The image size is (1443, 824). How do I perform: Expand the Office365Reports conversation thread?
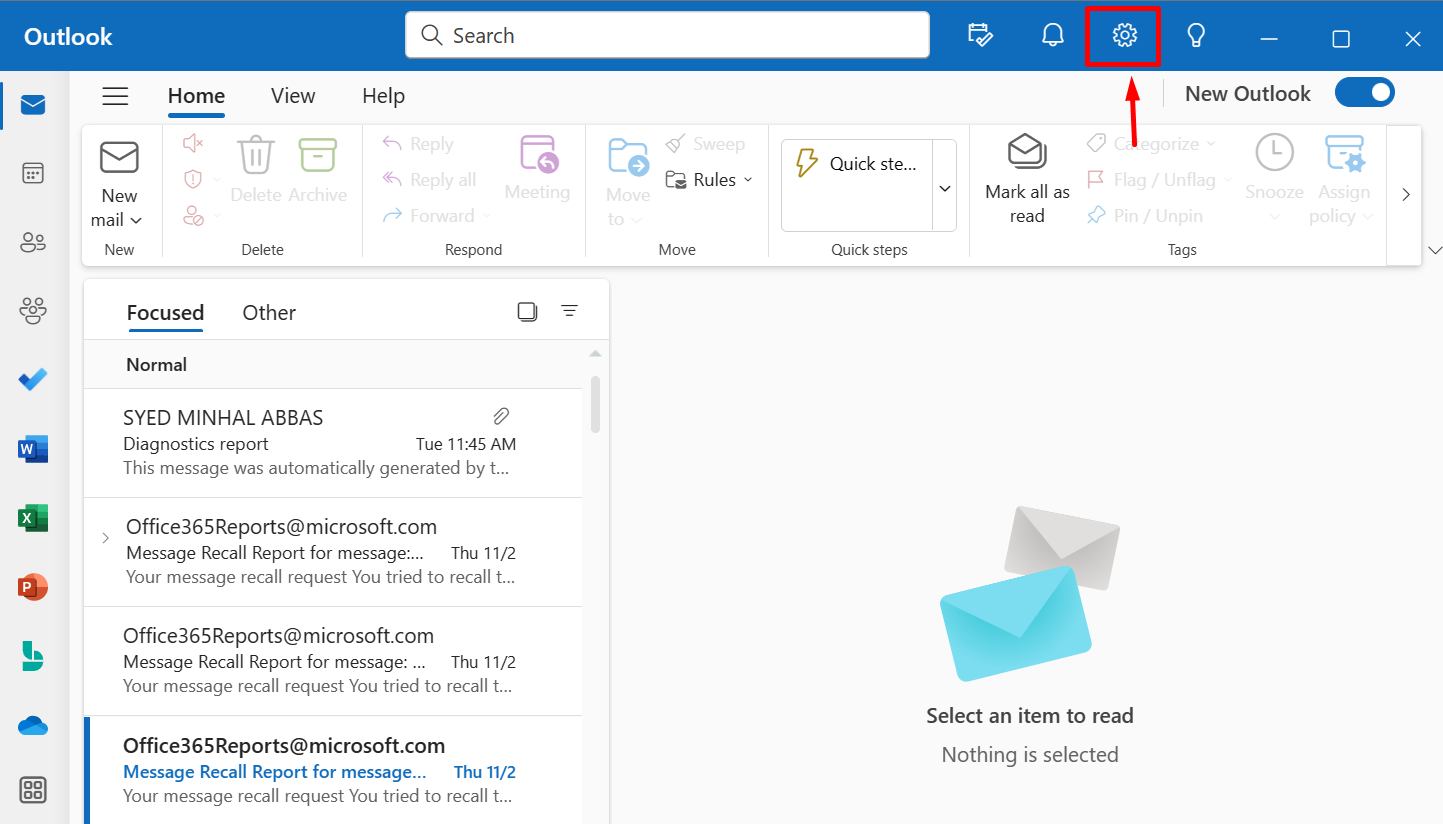[x=106, y=538]
